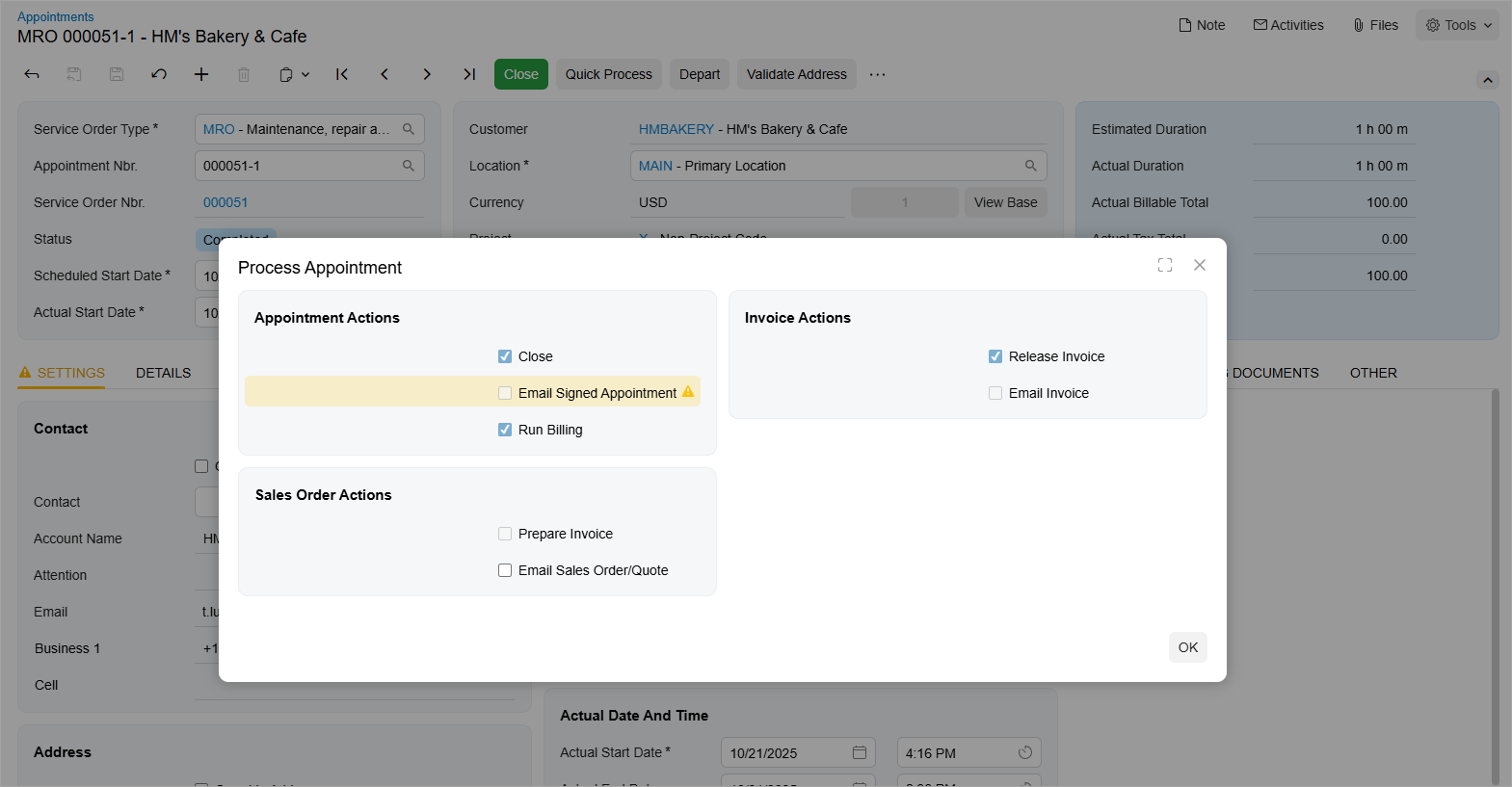Click OK in Process Appointment dialog

coord(1188,647)
